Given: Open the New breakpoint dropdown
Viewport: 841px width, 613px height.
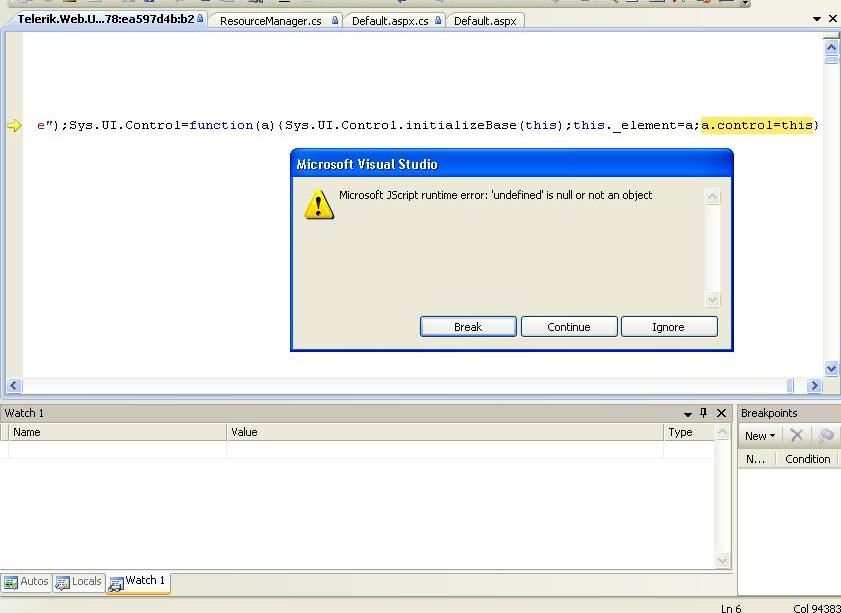Looking at the screenshot, I should 760,436.
